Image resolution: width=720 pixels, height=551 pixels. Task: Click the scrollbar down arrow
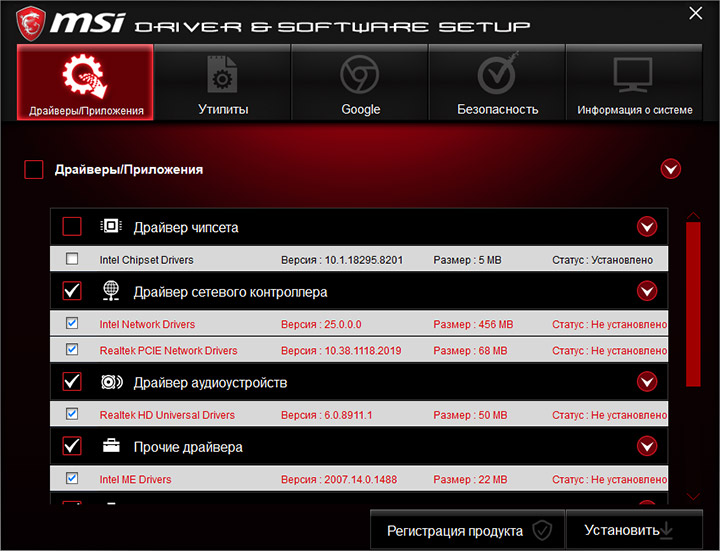point(693,496)
